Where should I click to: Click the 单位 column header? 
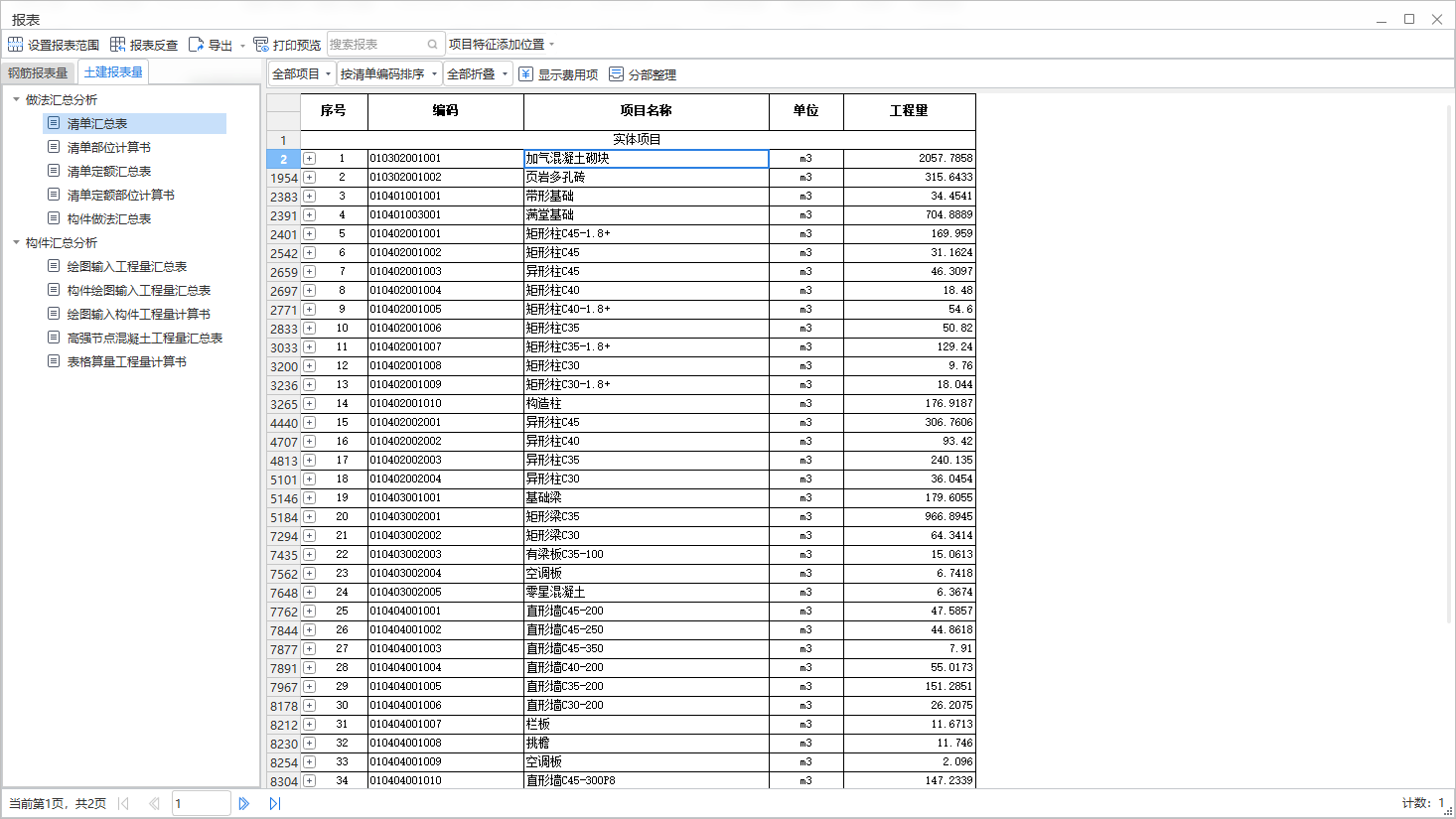[x=806, y=111]
